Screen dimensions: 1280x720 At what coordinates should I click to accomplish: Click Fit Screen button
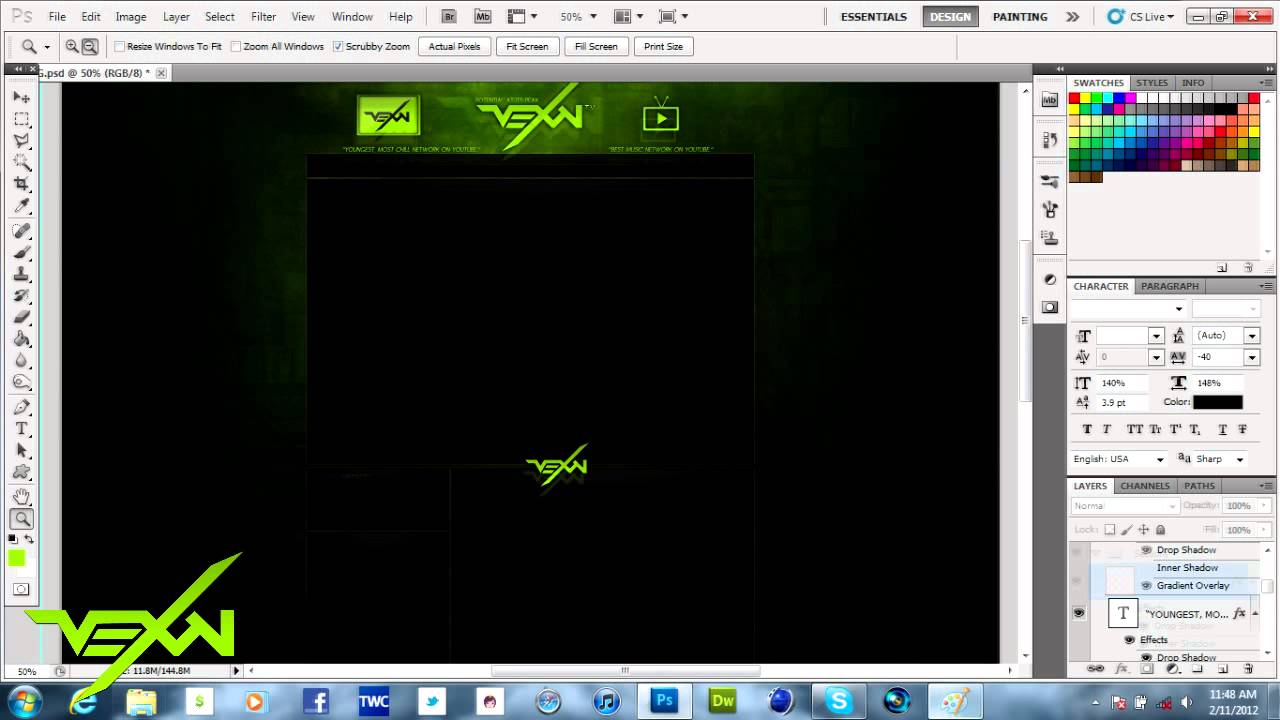[x=527, y=46]
